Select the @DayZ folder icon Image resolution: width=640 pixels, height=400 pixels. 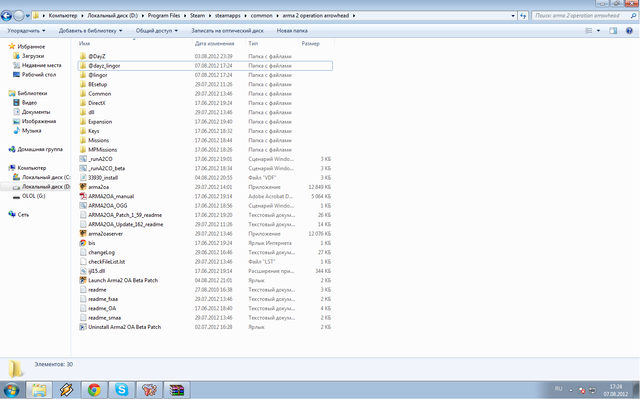point(83,56)
